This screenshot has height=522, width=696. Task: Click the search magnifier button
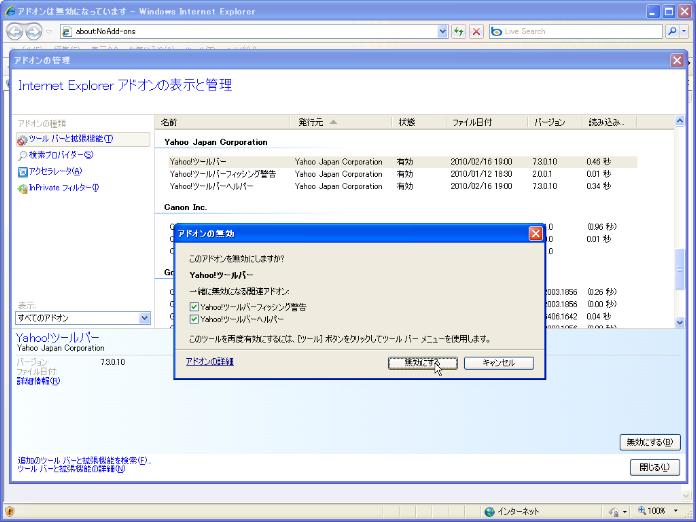[x=672, y=32]
